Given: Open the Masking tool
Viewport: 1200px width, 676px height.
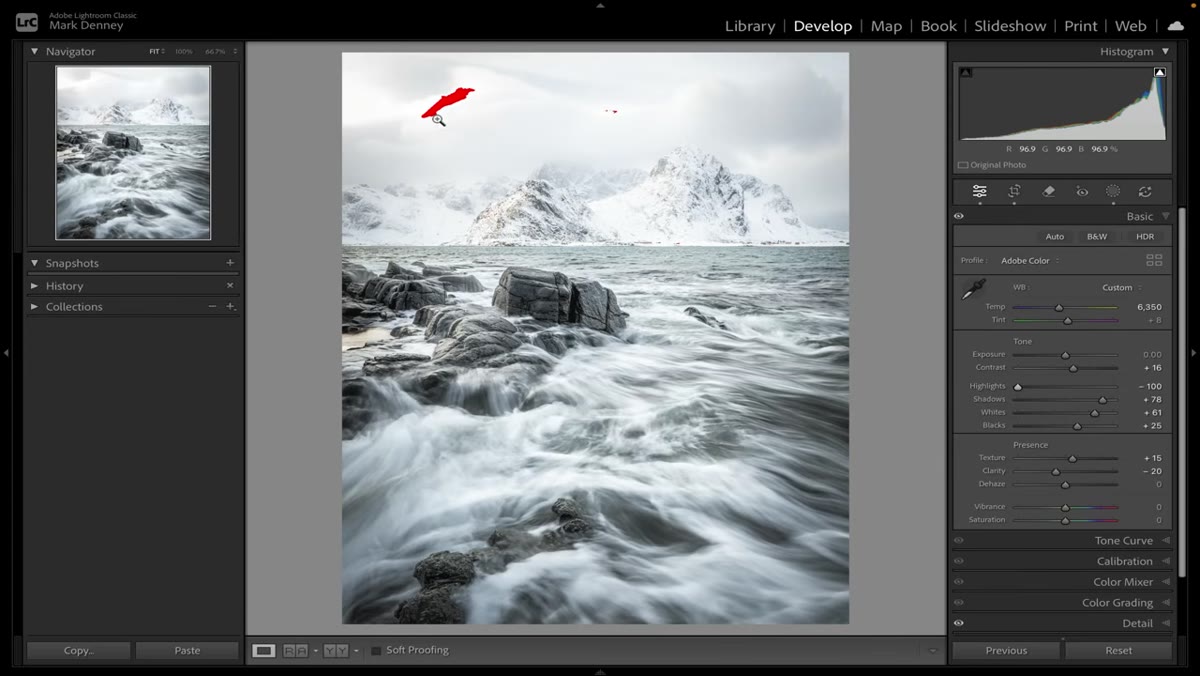Looking at the screenshot, I should pyautogui.click(x=1113, y=191).
